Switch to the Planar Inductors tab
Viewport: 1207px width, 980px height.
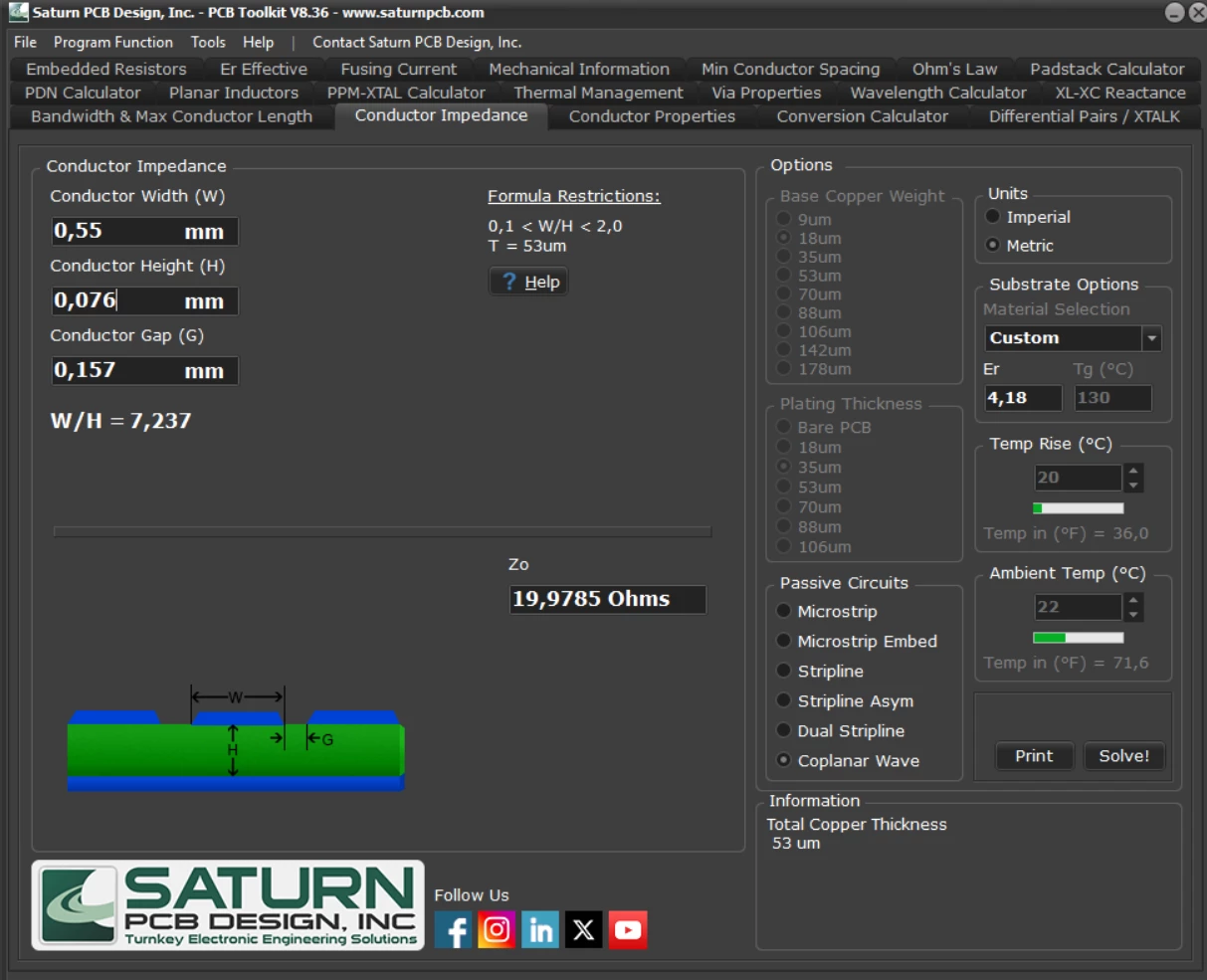tap(234, 93)
